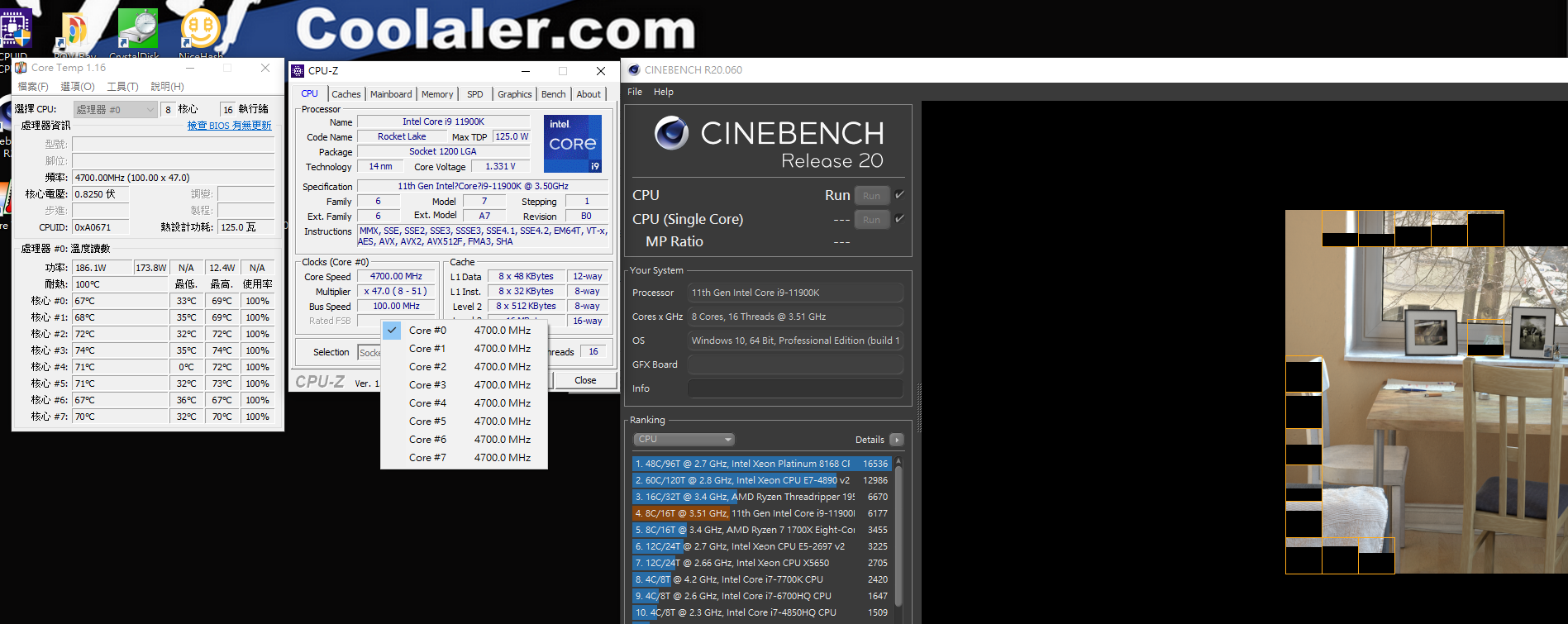This screenshot has width=1568, height=624.
Task: Choose Core #2 from the core list
Action: click(x=465, y=367)
